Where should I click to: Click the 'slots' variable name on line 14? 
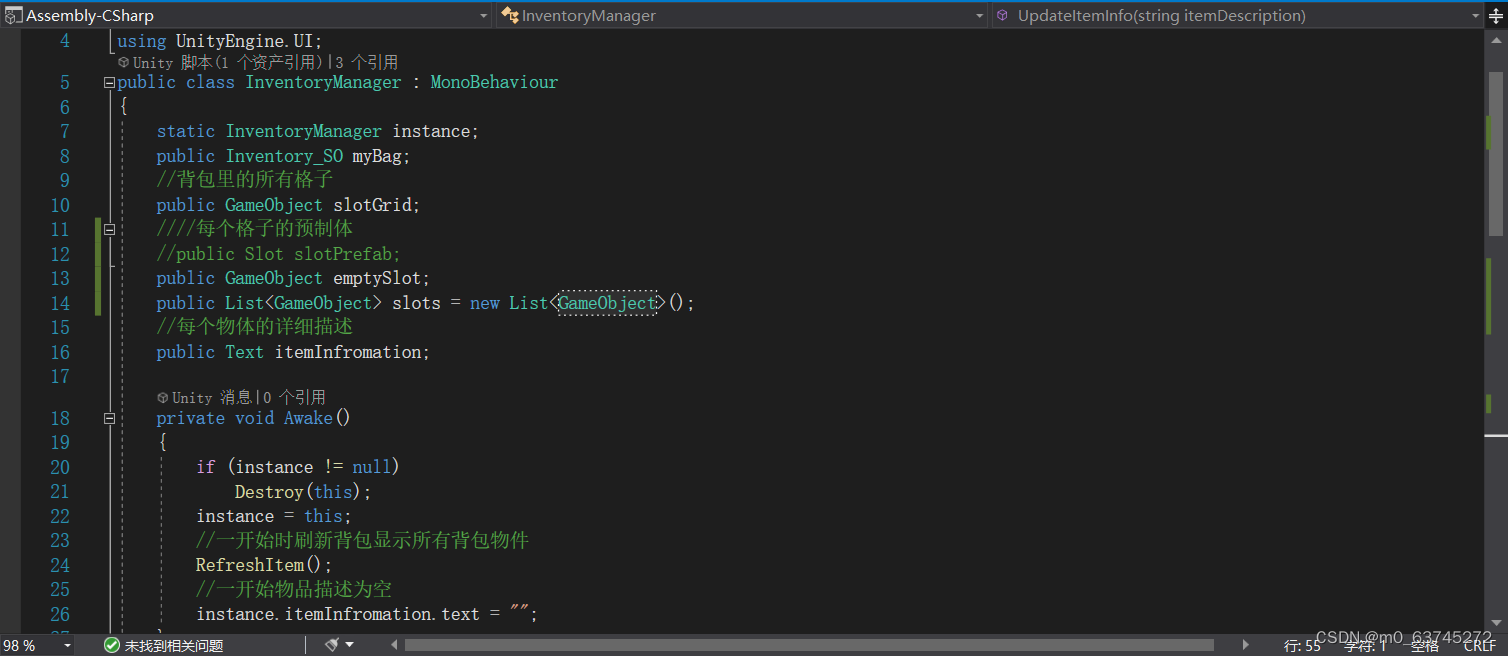click(416, 303)
